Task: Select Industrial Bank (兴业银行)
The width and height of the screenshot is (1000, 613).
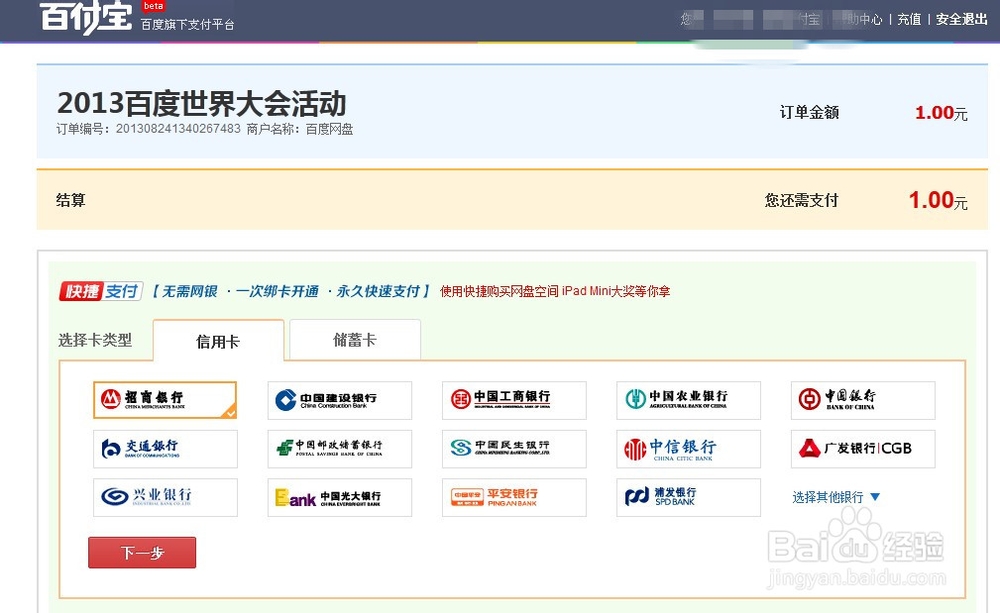Action: (x=165, y=497)
